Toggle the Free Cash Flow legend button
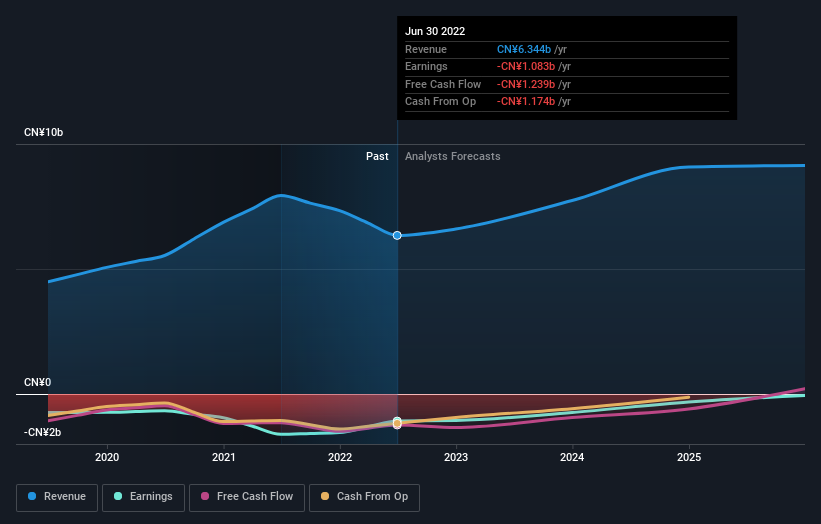821x524 pixels. pos(247,497)
